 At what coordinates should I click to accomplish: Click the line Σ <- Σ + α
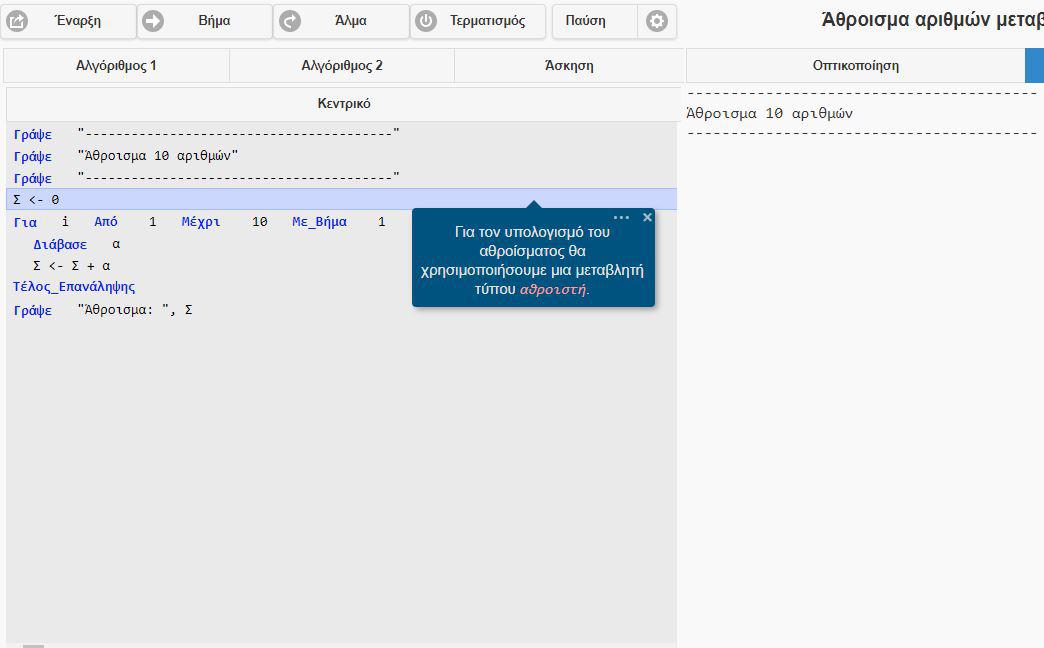click(72, 266)
